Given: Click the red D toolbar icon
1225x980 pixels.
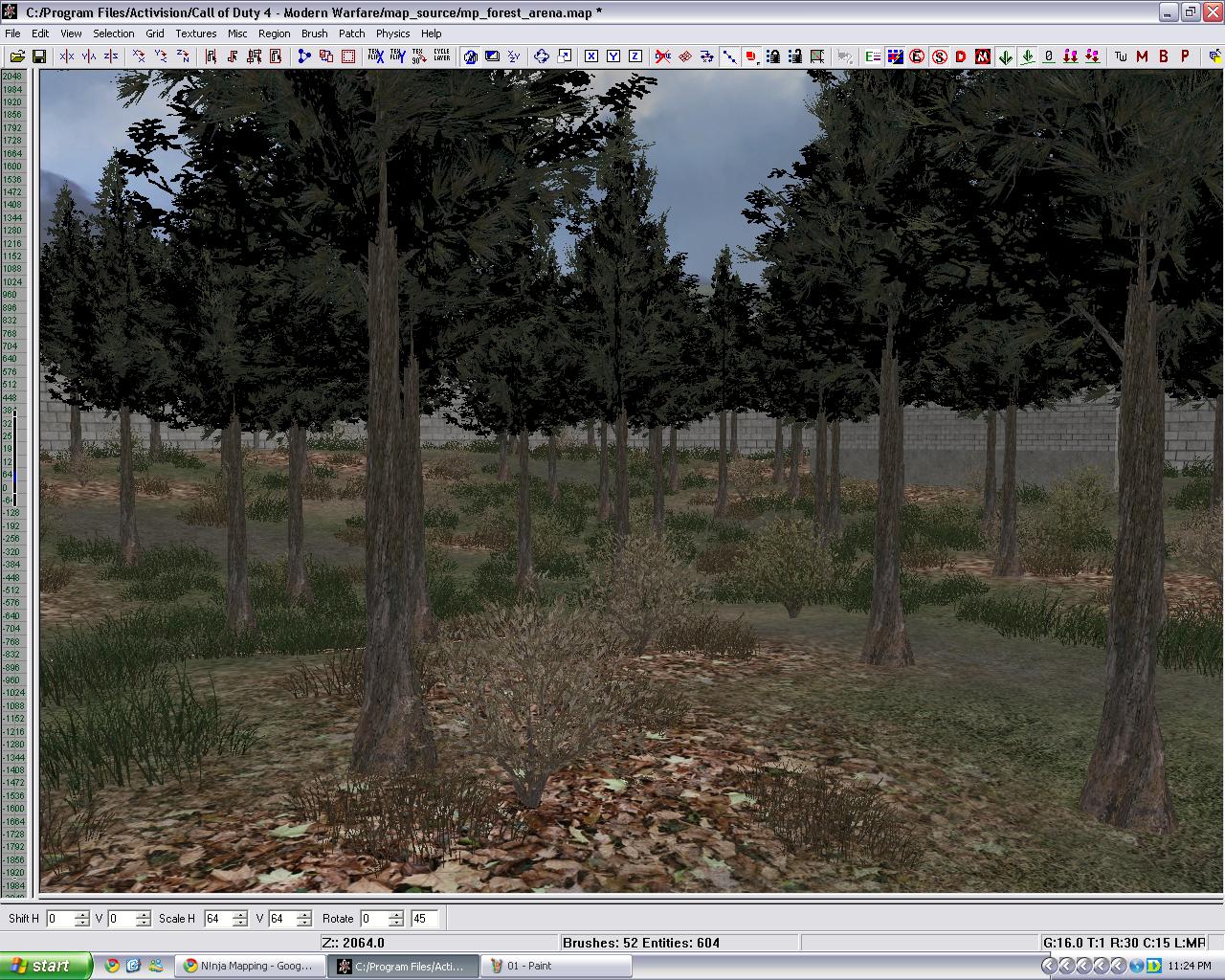Looking at the screenshot, I should pyautogui.click(x=961, y=56).
